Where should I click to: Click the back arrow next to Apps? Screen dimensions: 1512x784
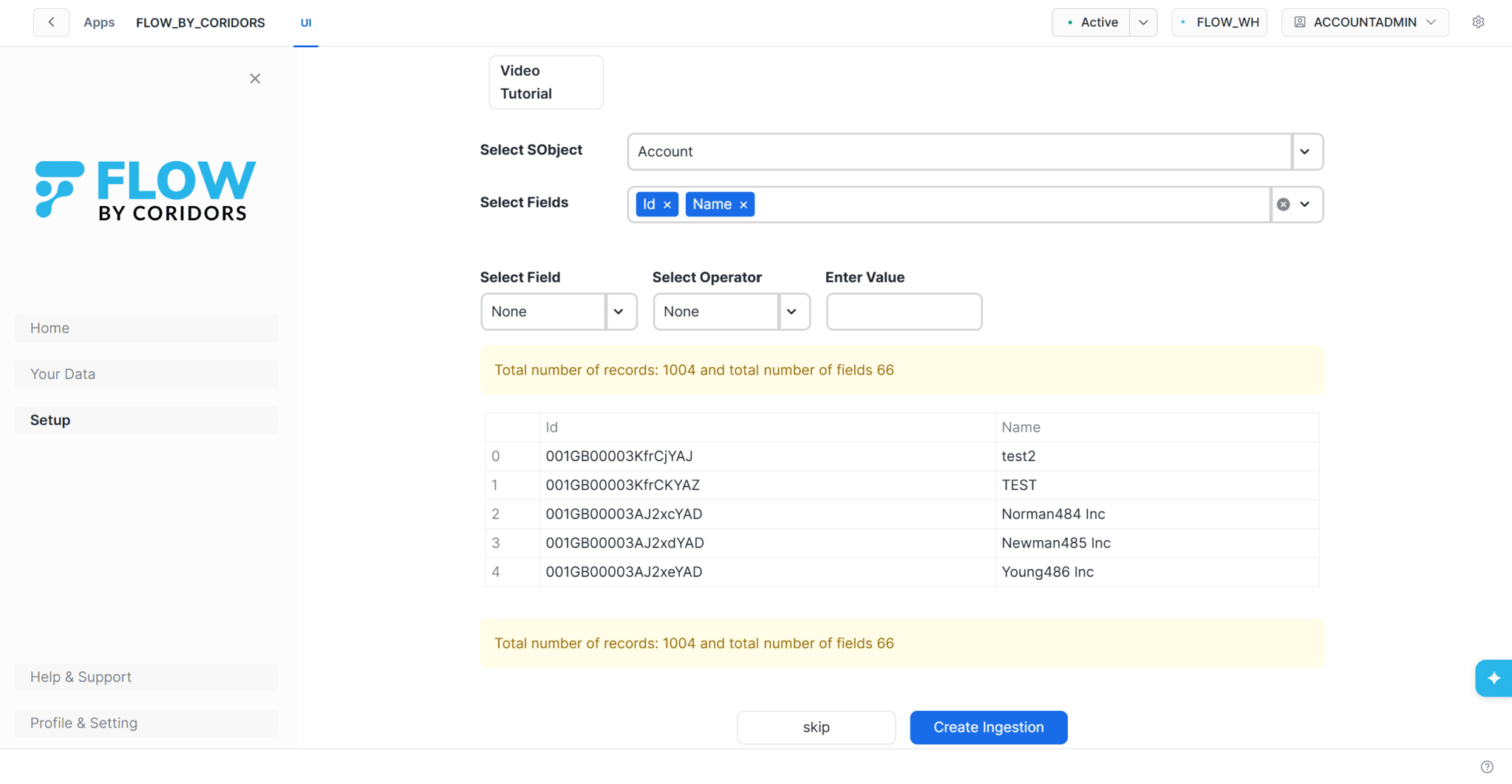(51, 22)
